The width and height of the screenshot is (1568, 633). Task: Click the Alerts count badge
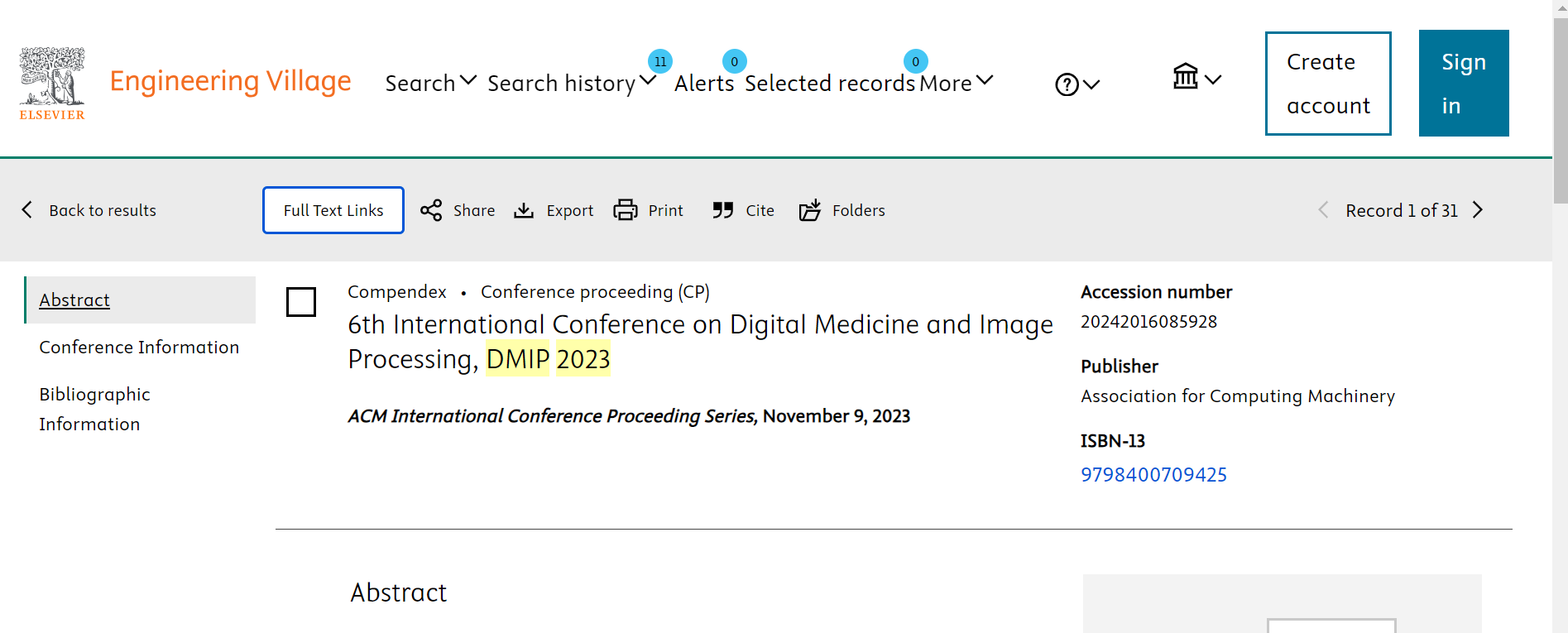click(x=735, y=61)
